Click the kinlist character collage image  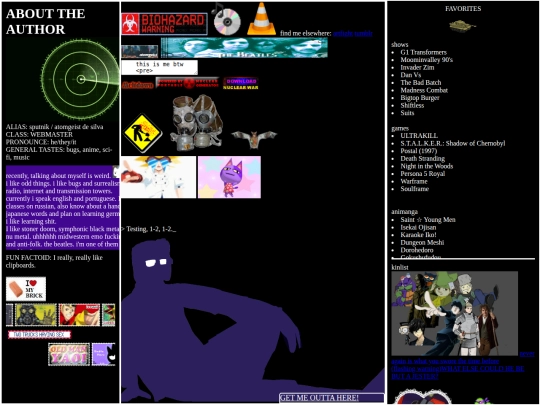tap(455, 313)
